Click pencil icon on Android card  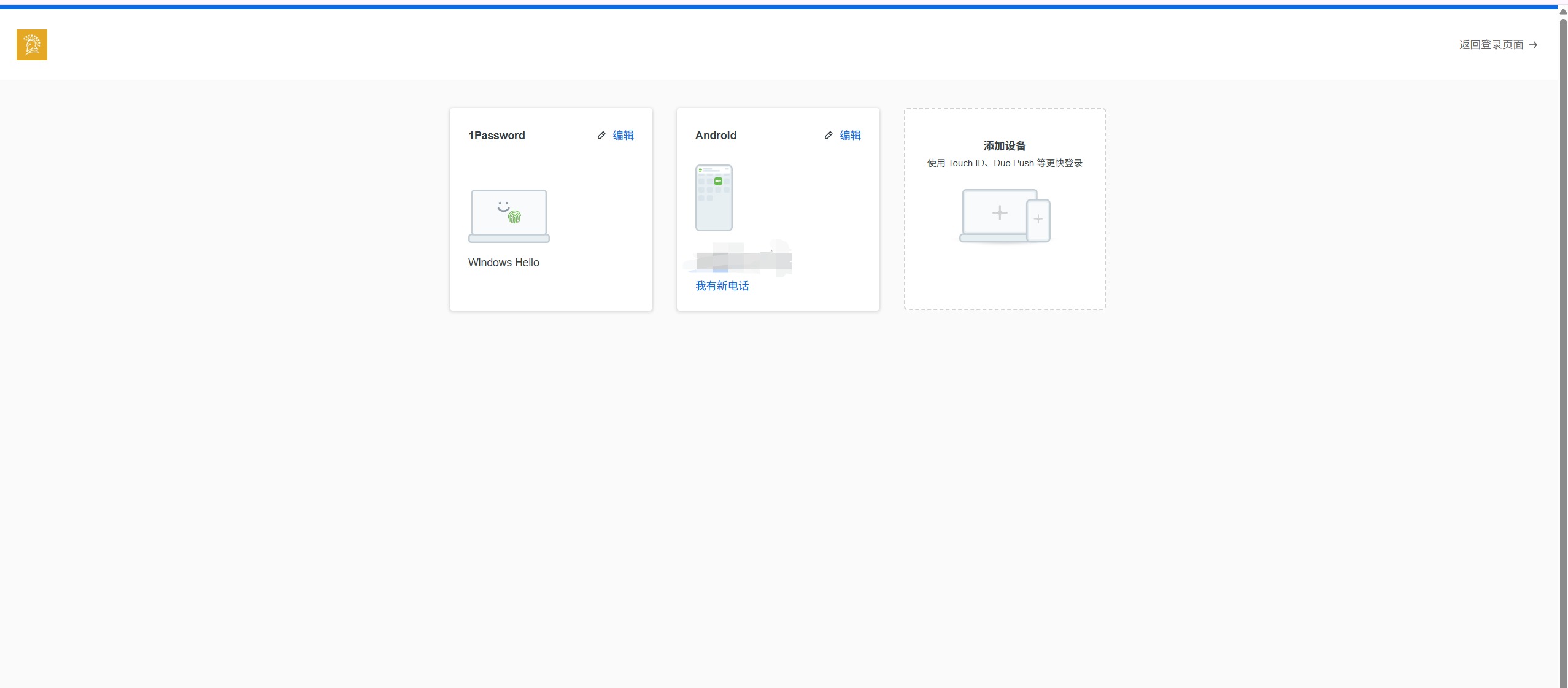(x=828, y=136)
